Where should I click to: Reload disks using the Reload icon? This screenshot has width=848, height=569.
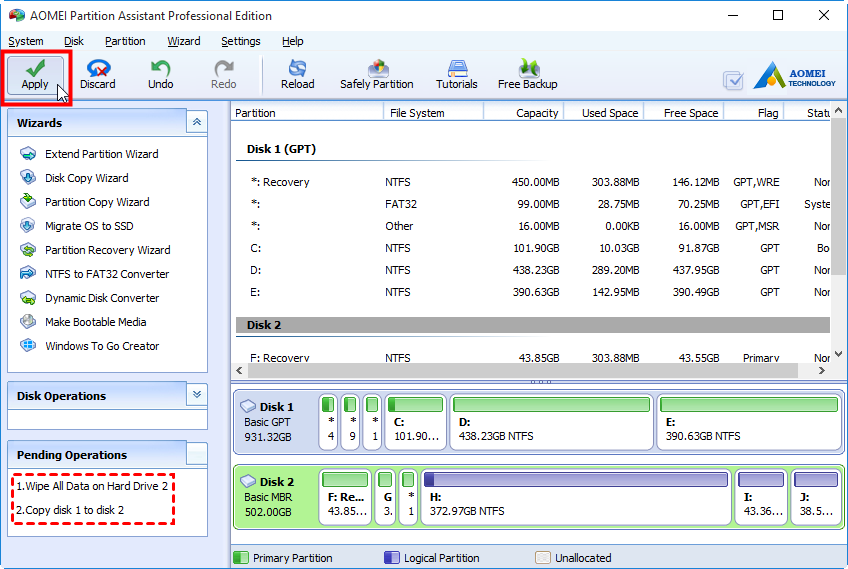[297, 75]
